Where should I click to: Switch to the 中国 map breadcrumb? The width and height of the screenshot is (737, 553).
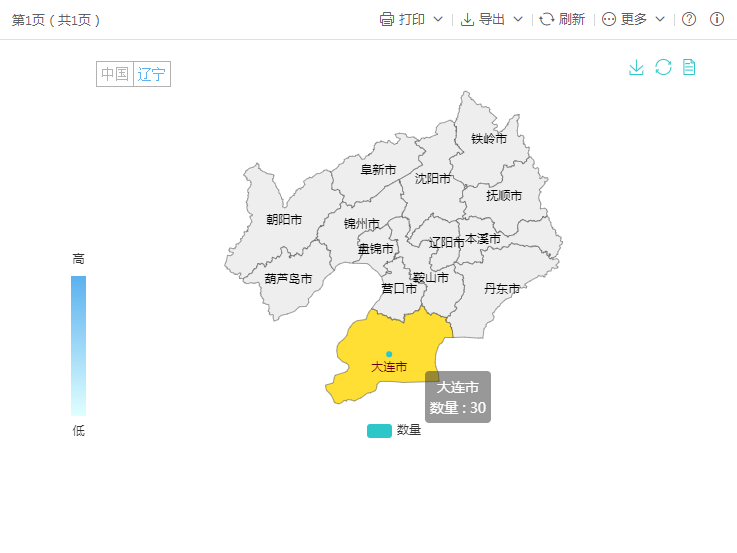click(115, 74)
